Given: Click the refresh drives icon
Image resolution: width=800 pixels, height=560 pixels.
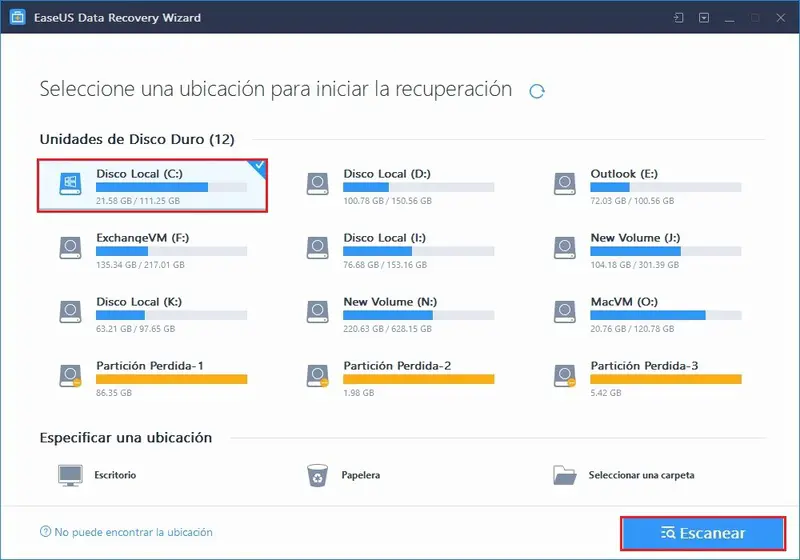Looking at the screenshot, I should point(537,91).
